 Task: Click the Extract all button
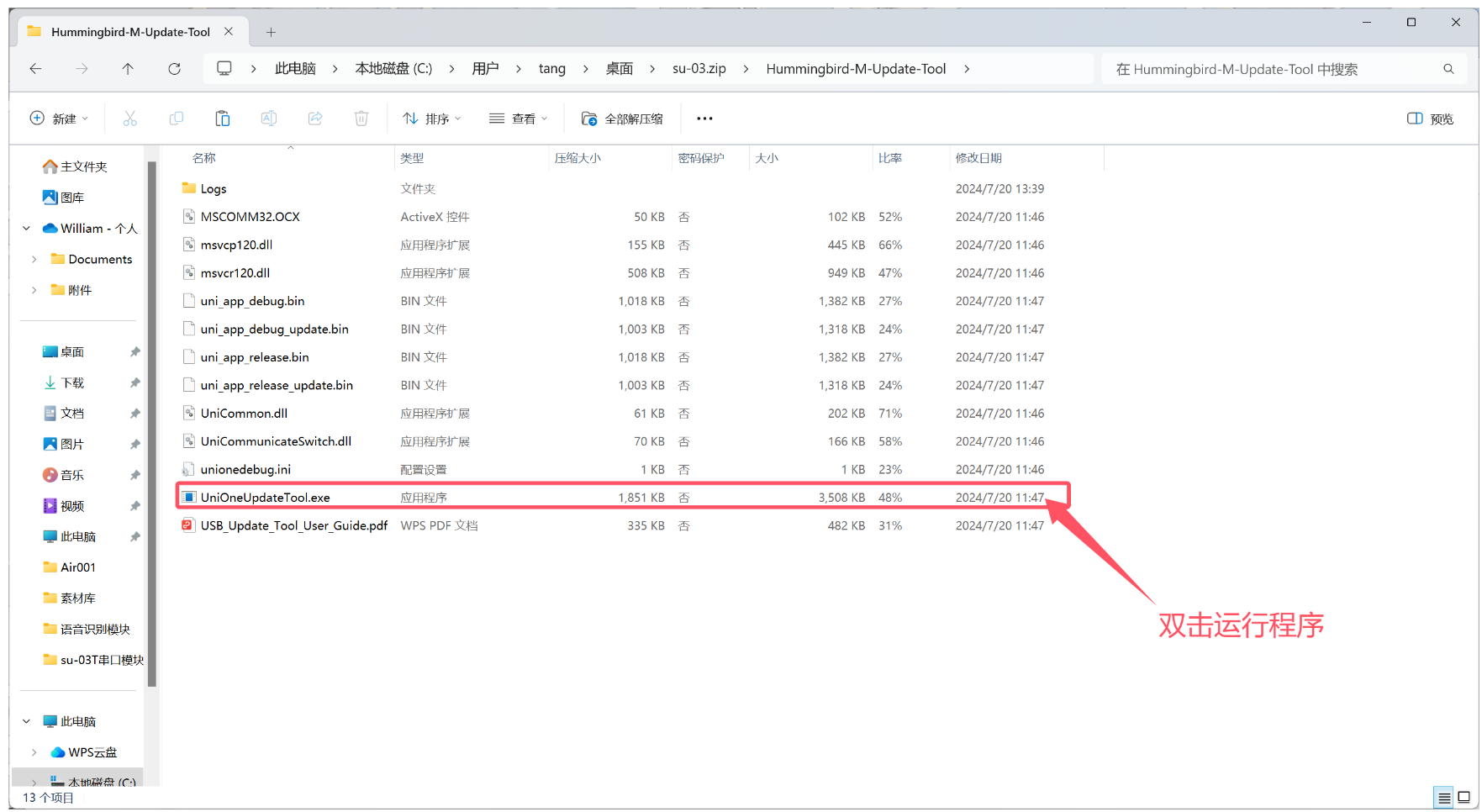tap(622, 119)
